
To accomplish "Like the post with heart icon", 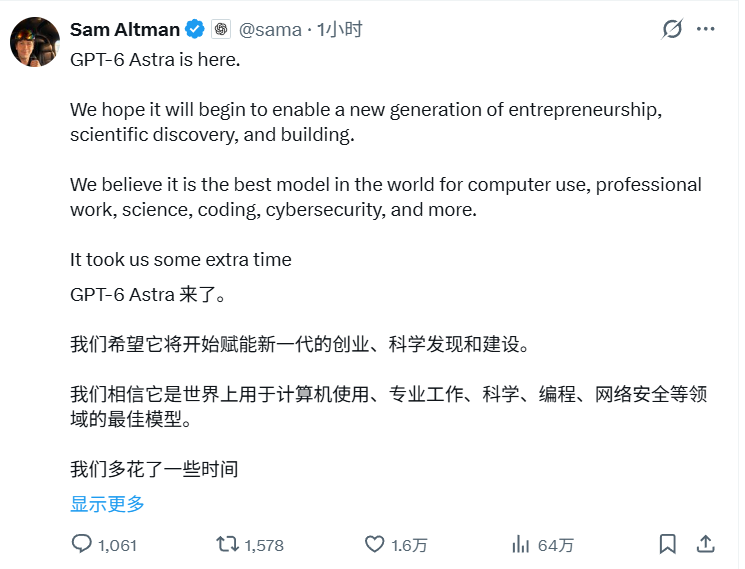I will pos(374,544).
